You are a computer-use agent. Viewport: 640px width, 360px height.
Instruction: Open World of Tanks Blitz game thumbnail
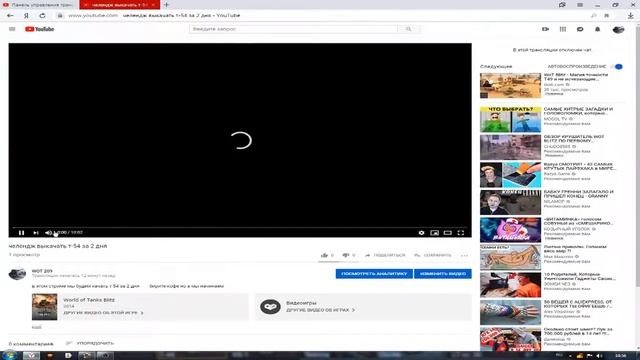[44, 307]
